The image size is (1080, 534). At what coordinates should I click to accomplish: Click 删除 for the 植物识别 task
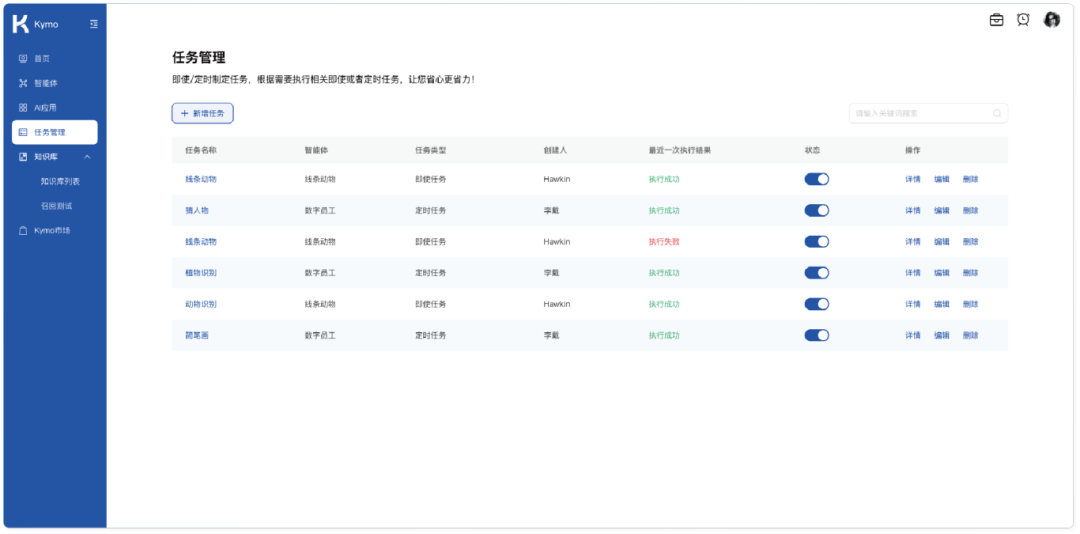click(x=970, y=273)
